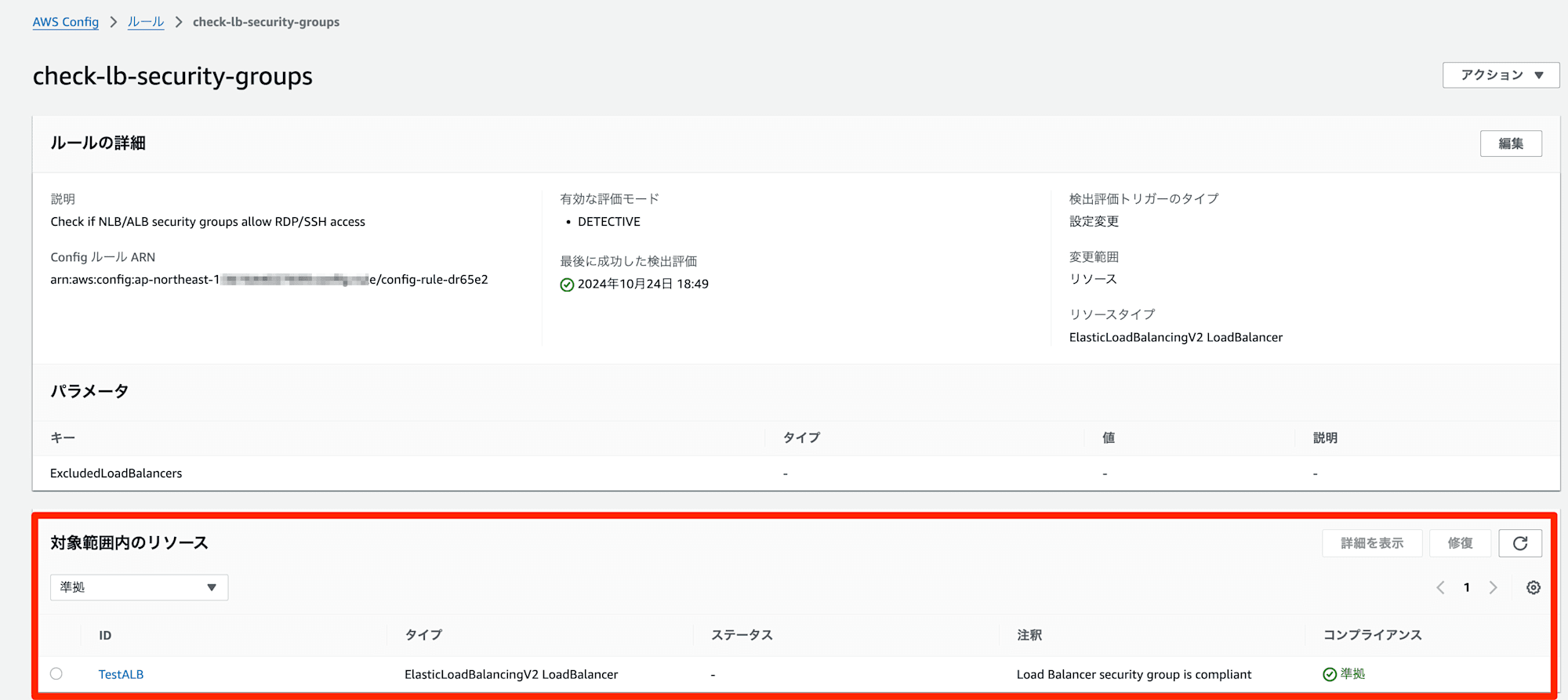Go to next page arrow
Screen dimensions: 1568x700
point(1493,588)
